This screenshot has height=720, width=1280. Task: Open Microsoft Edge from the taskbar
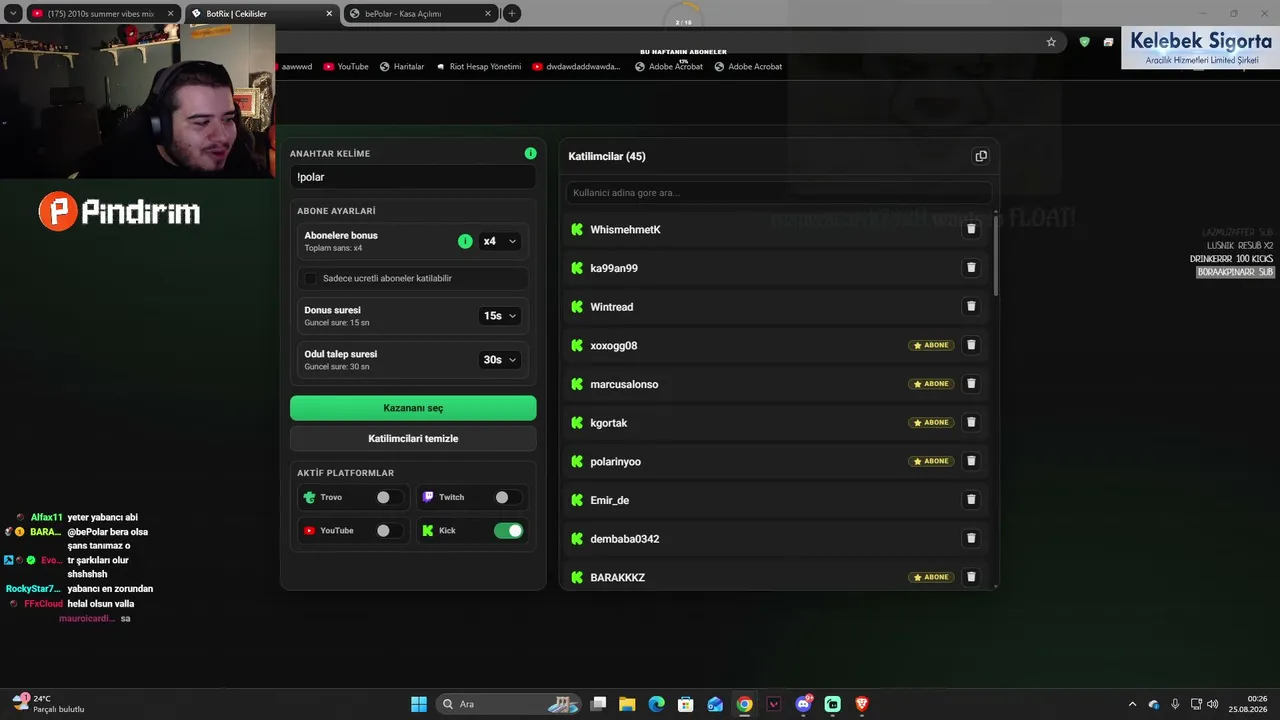click(656, 704)
